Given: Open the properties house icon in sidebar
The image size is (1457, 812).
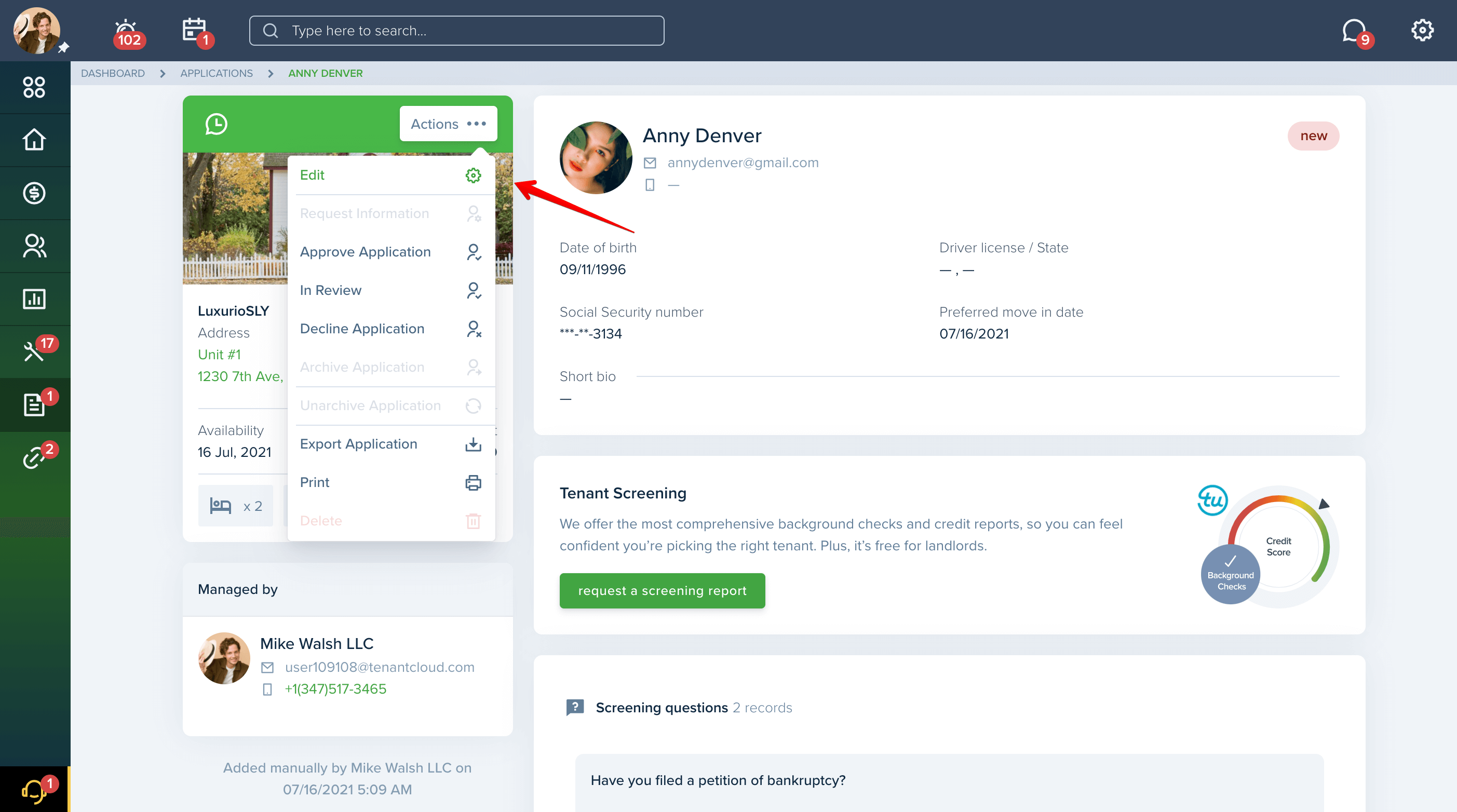Looking at the screenshot, I should tap(34, 140).
